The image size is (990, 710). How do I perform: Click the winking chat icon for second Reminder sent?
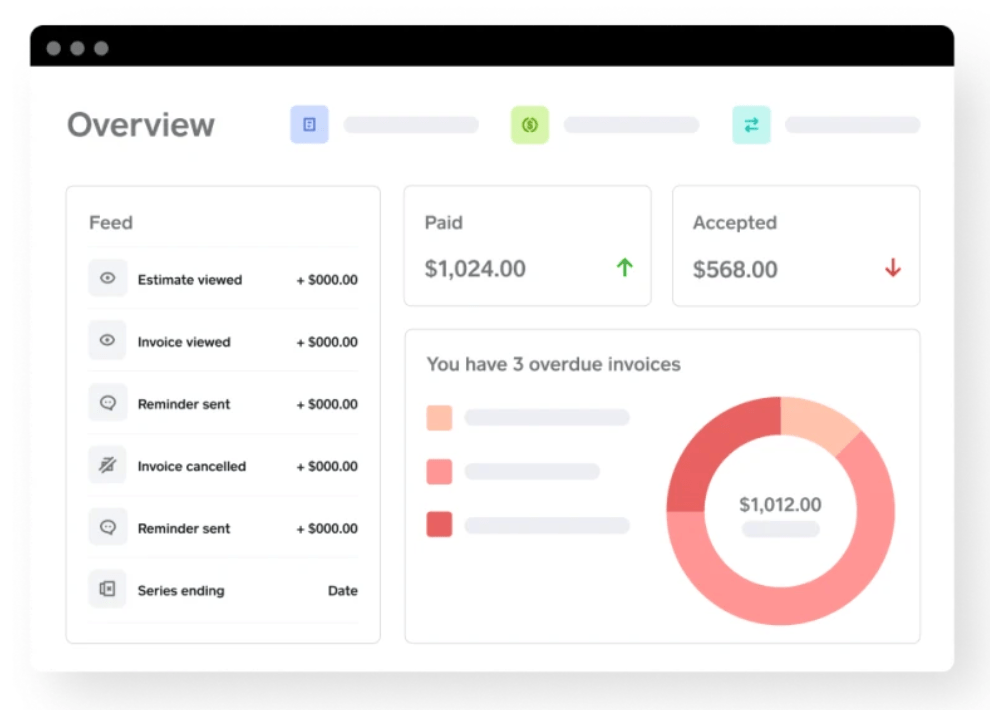[108, 528]
